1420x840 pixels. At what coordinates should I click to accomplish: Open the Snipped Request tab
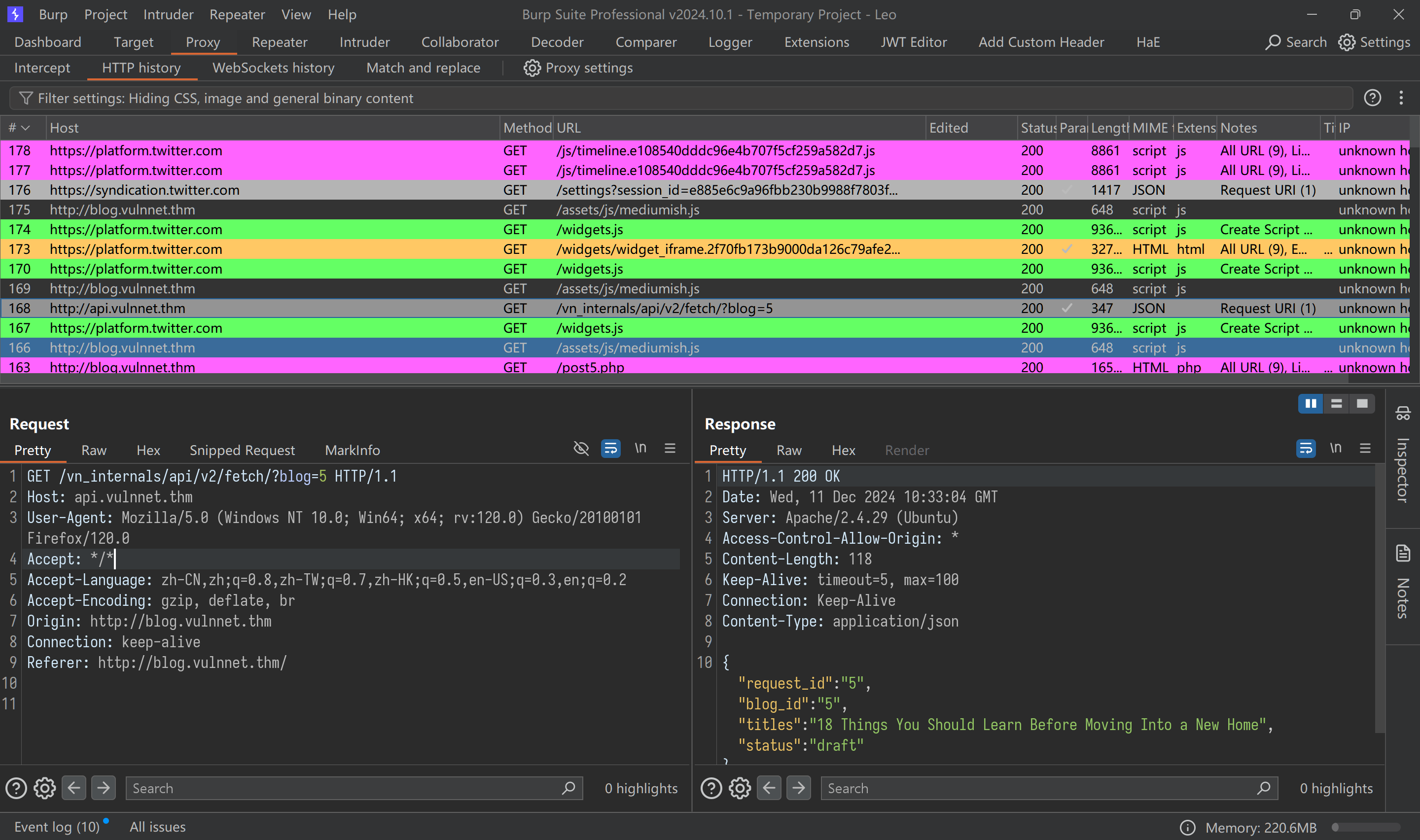(242, 450)
